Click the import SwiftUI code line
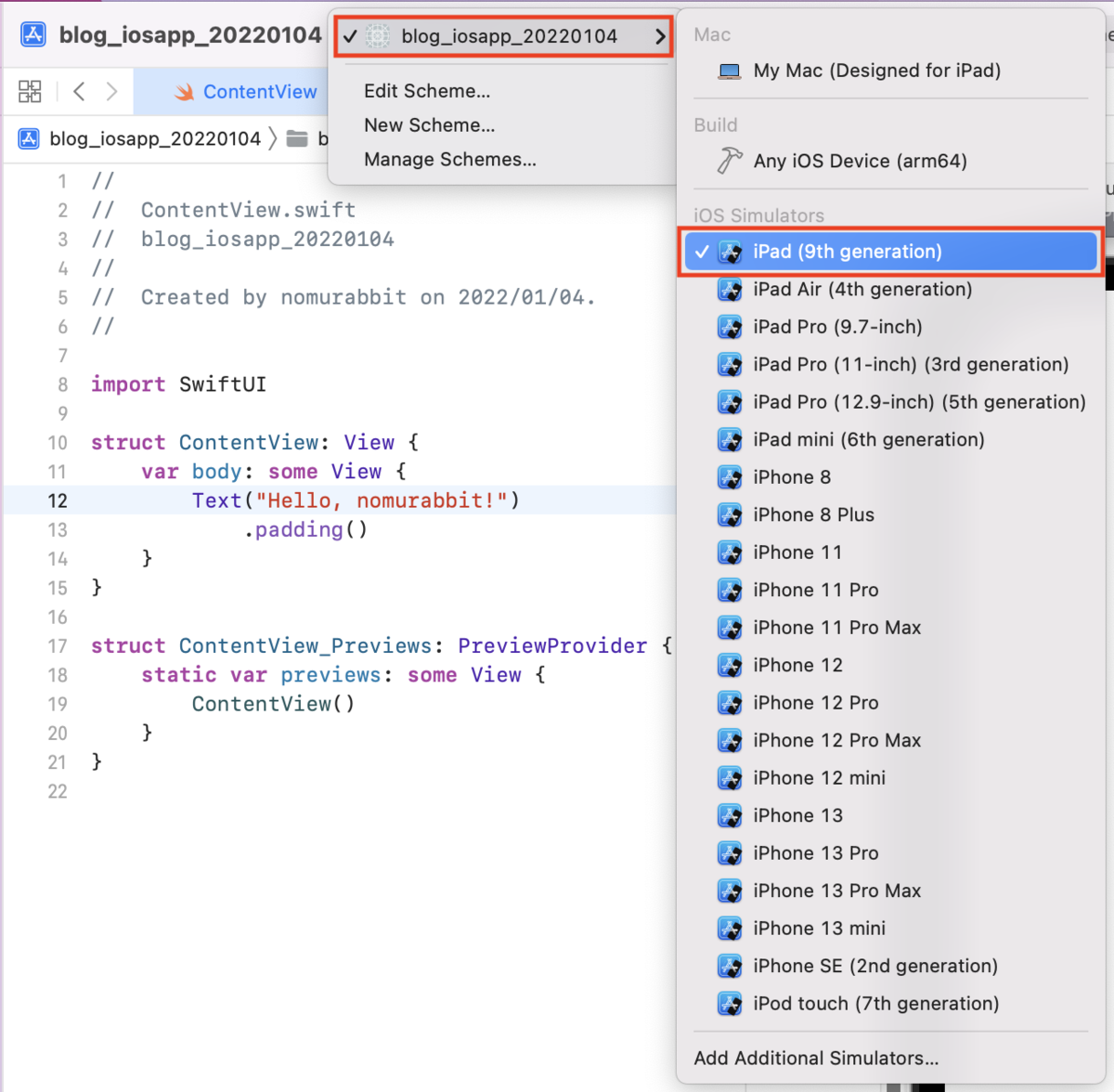1114x1092 pixels. point(178,384)
